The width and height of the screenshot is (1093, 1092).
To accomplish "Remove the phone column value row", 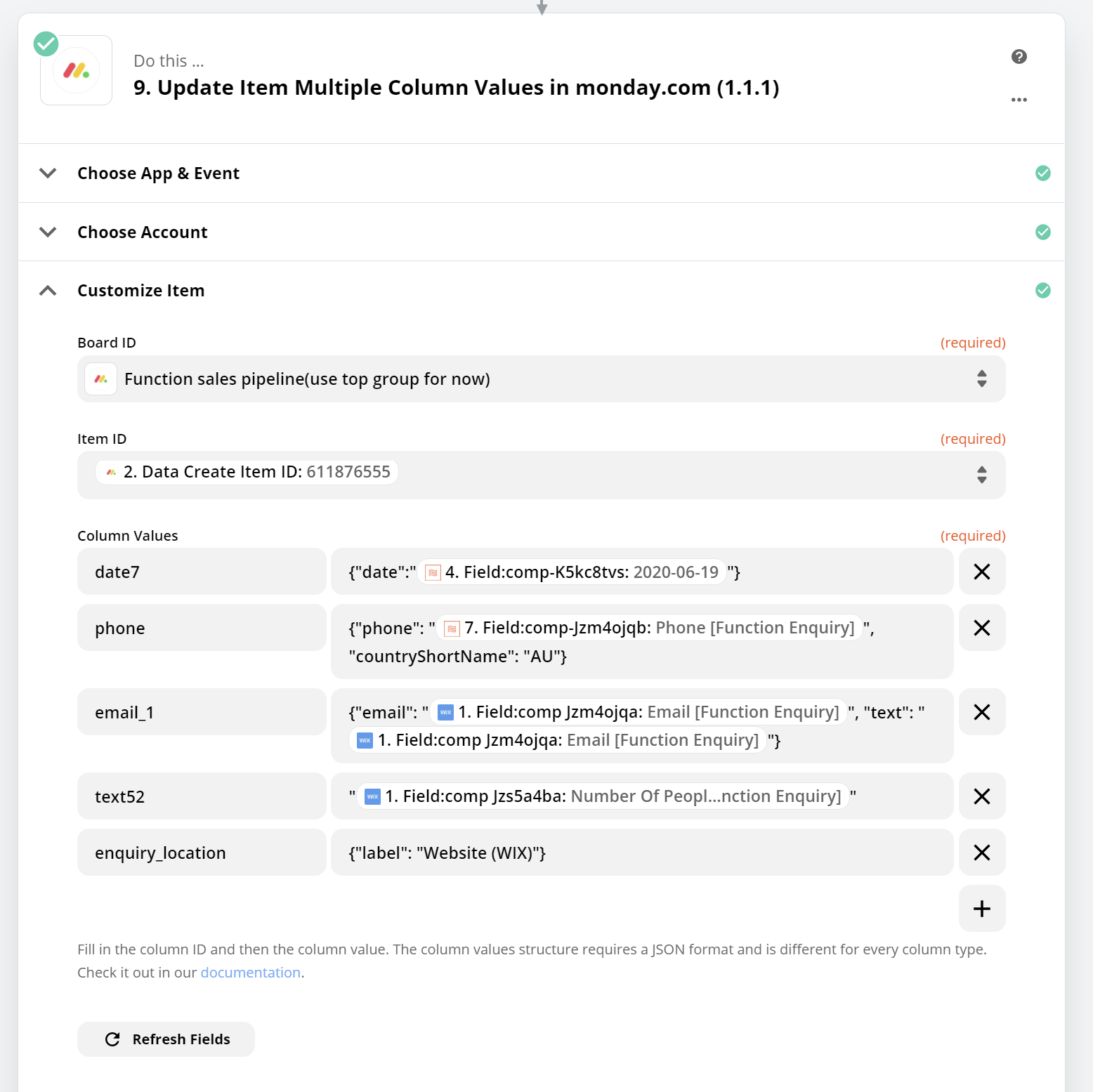I will pyautogui.click(x=981, y=628).
